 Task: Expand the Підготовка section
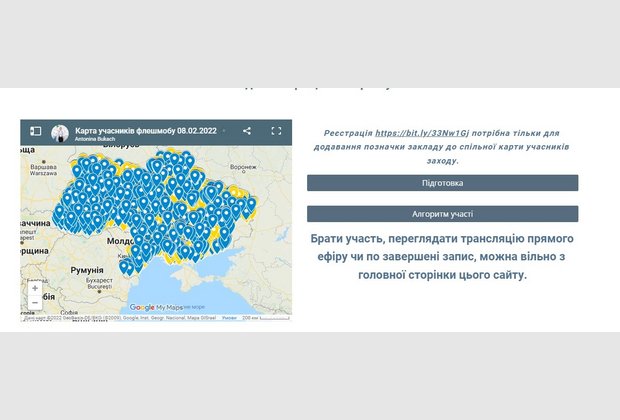(x=442, y=183)
